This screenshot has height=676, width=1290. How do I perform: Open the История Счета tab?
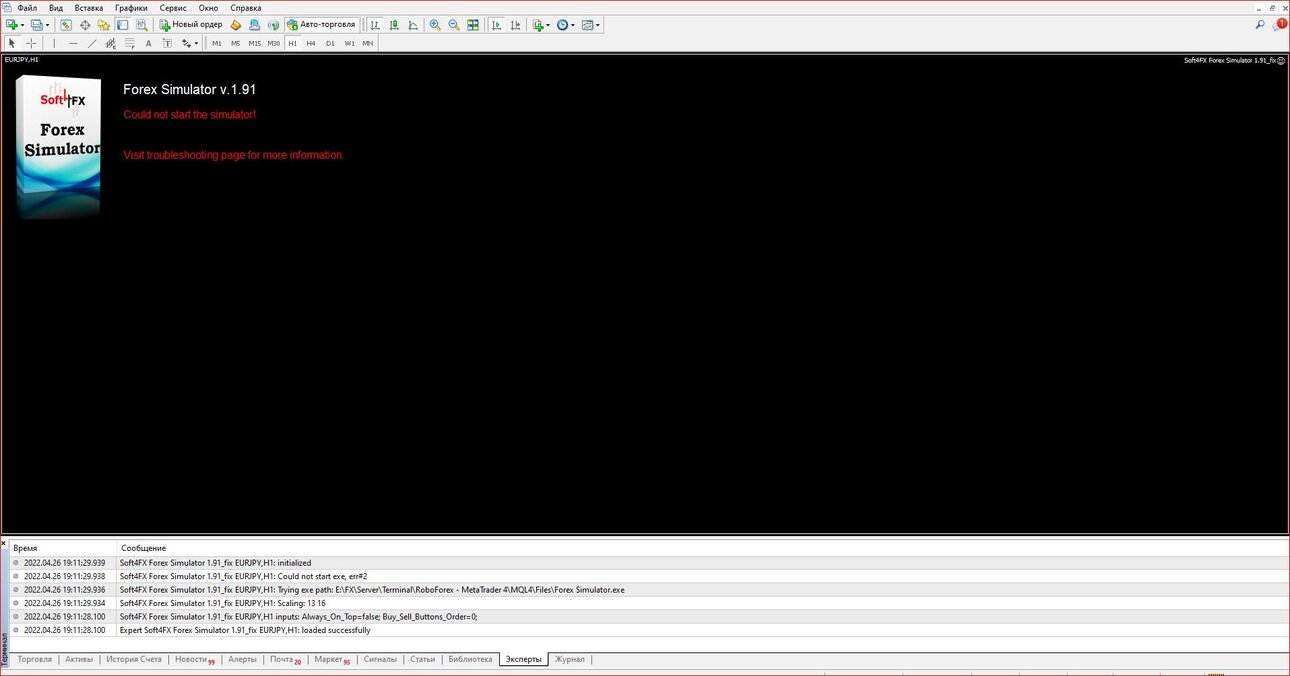point(134,659)
